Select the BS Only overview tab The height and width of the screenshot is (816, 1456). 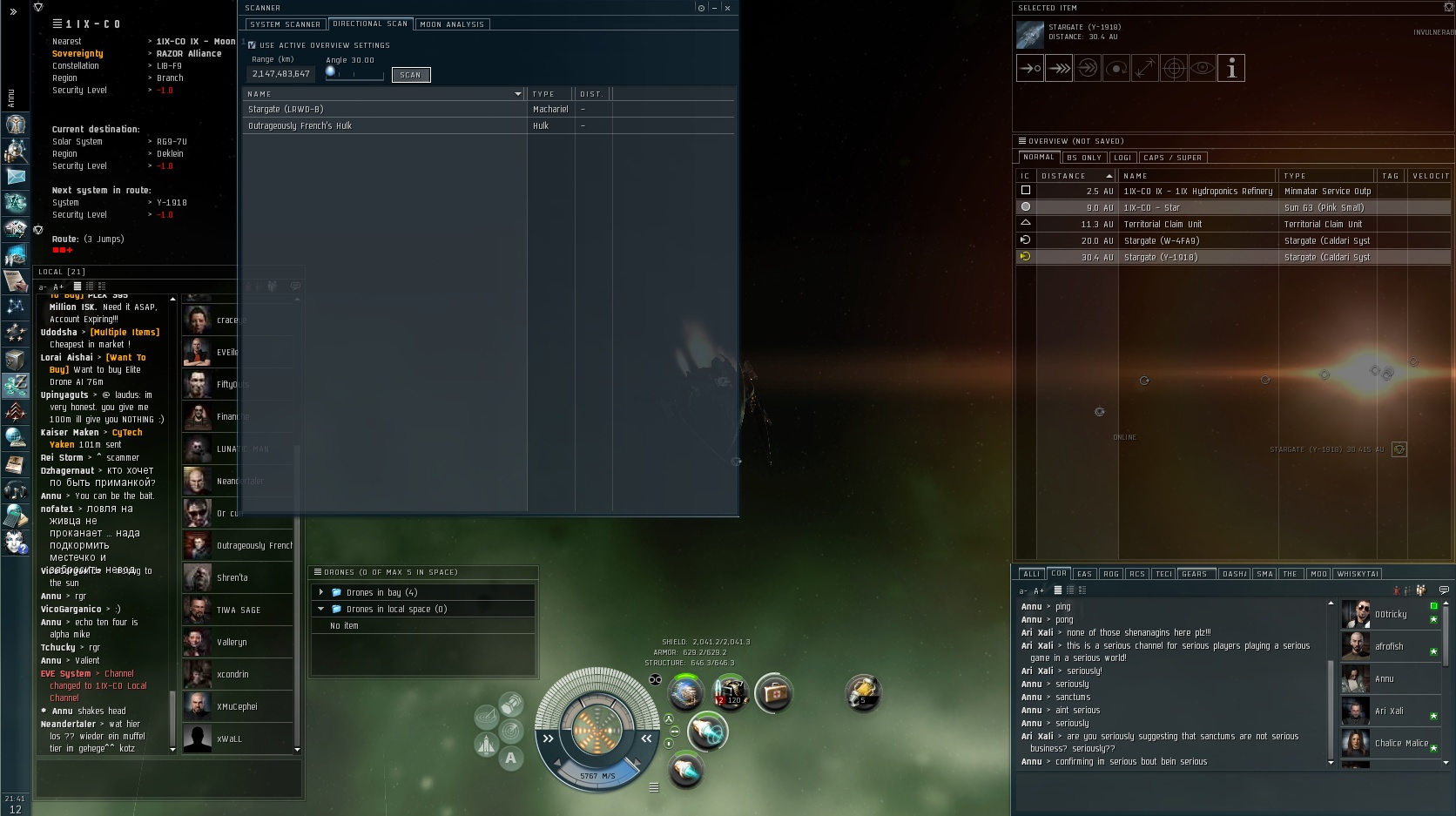pos(1084,158)
